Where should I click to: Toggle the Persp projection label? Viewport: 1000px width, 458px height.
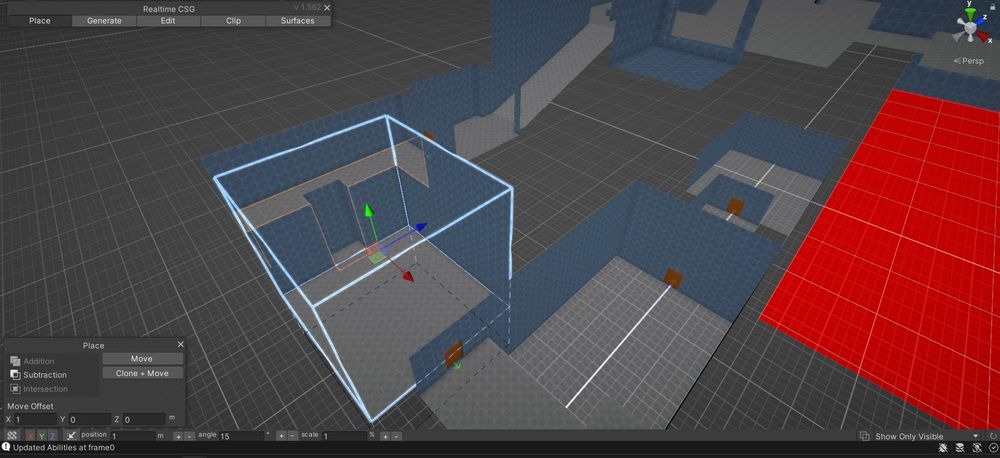coord(968,61)
